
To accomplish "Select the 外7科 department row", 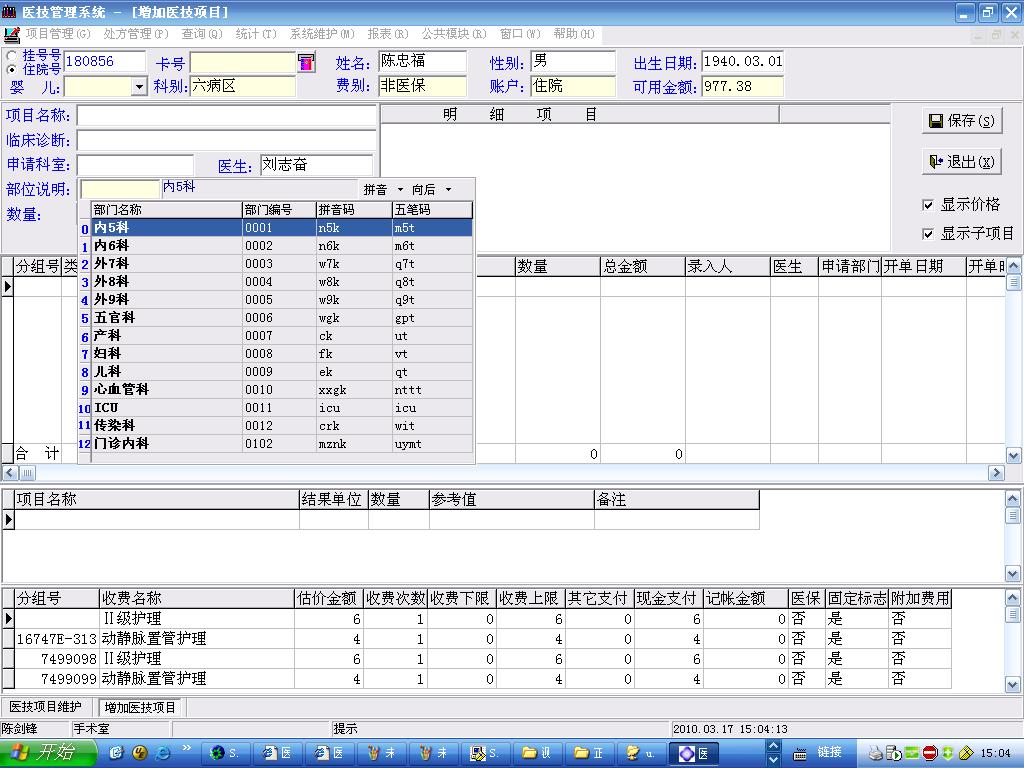I will pyautogui.click(x=281, y=264).
